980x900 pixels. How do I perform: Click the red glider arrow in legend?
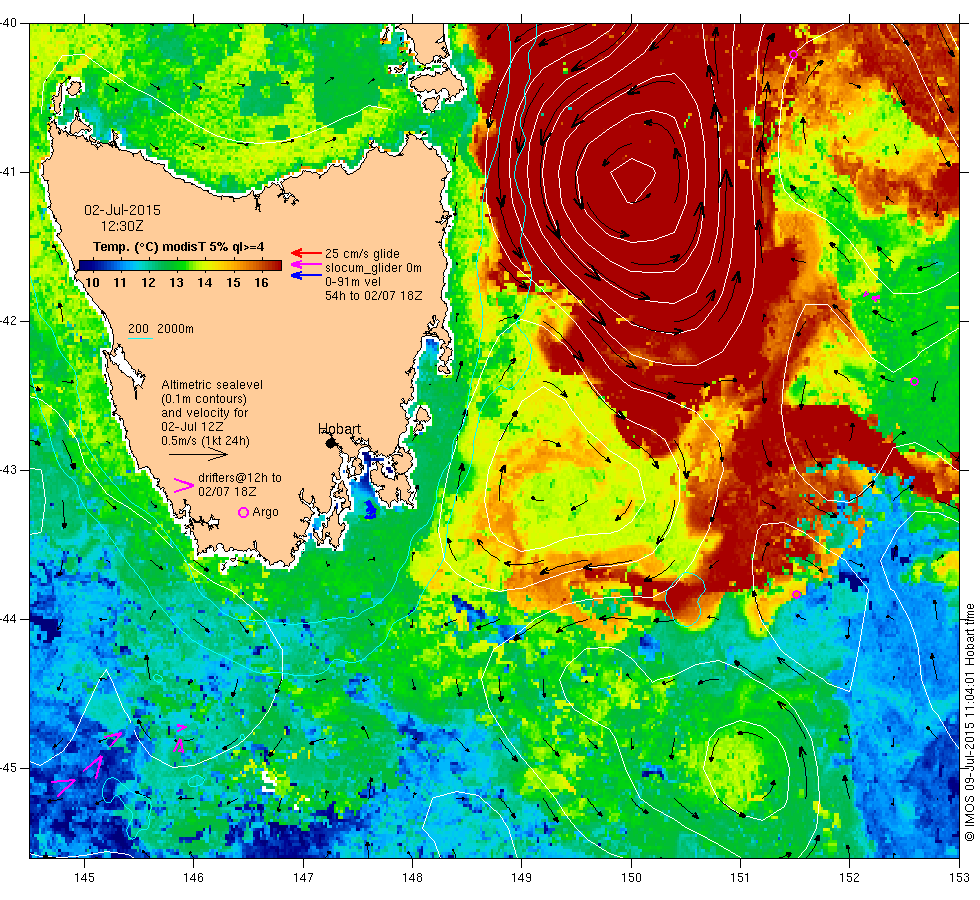coord(306,253)
